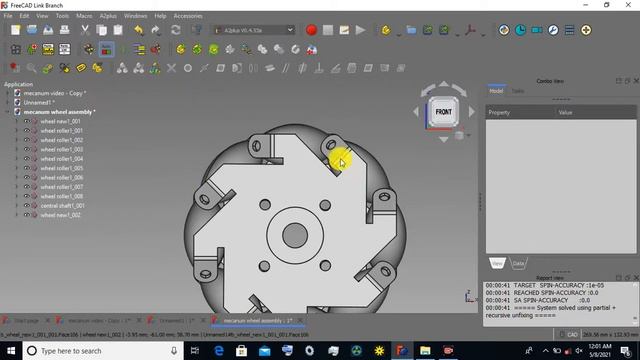
Task: Toggle visibility eye of wheel new1_001
Action: (x=27, y=121)
